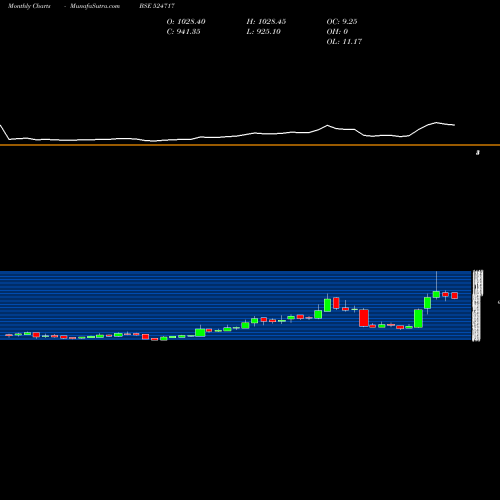Click the large red candle after the mid peak
Viewport: 500px width, 500px height.
(x=364, y=318)
